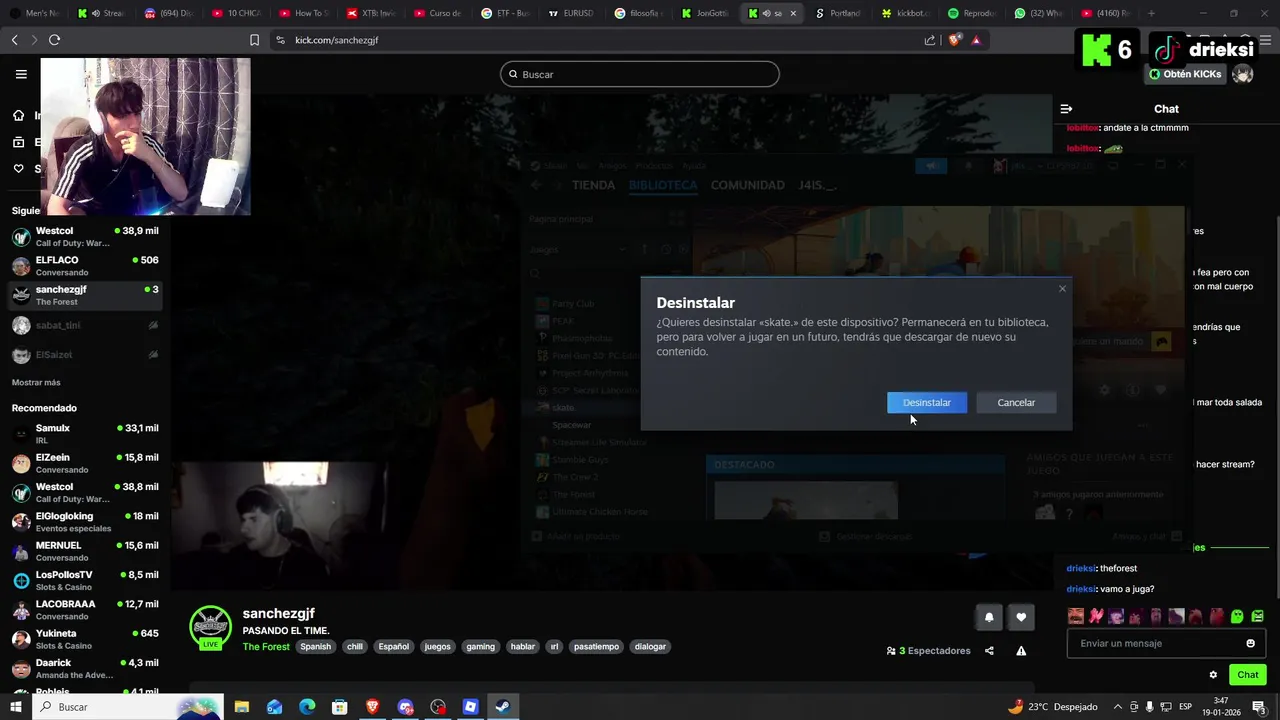The height and width of the screenshot is (720, 1280).
Task: Click the juegos tag
Action: click(438, 647)
